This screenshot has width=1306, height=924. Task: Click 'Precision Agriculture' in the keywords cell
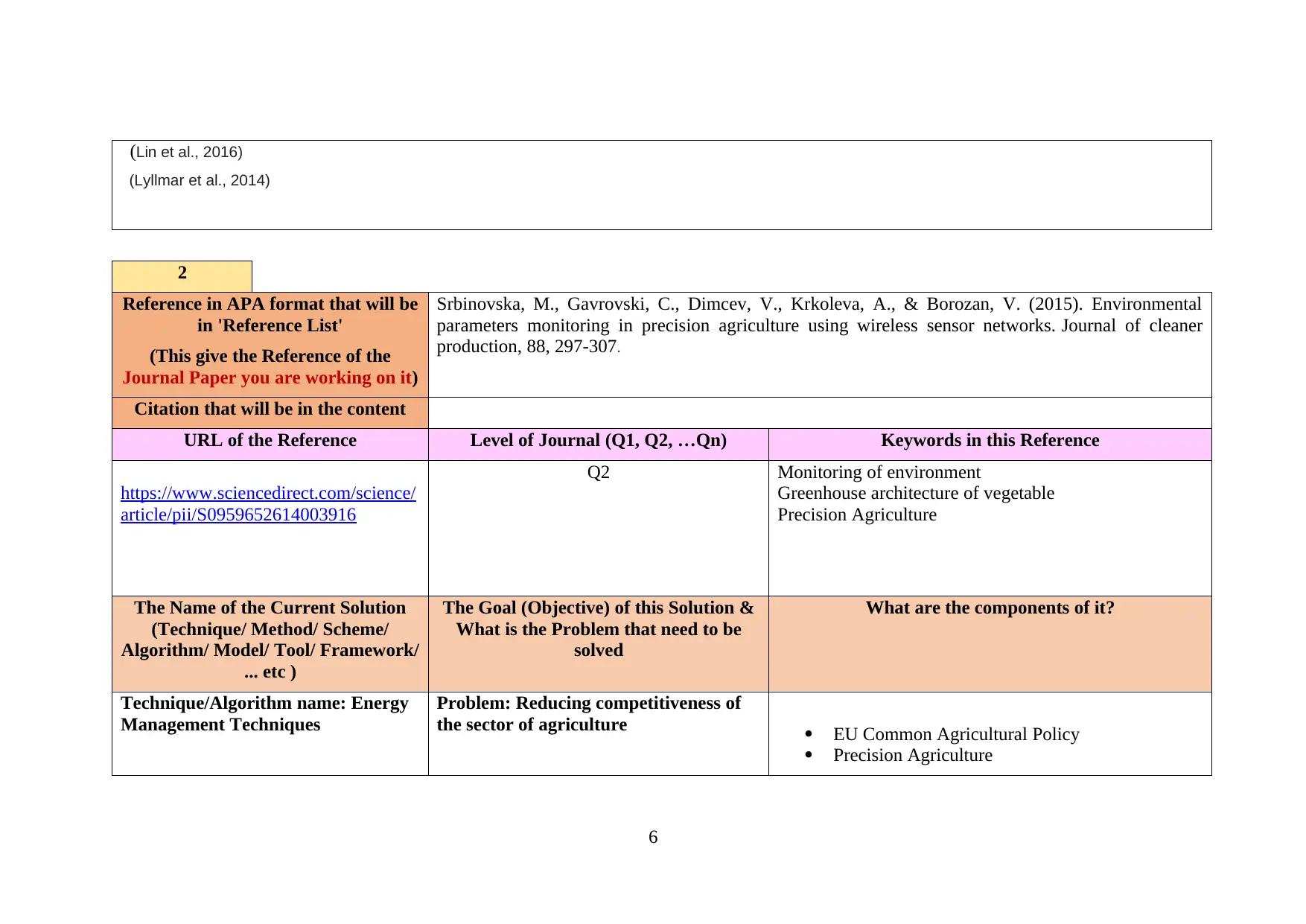857,515
